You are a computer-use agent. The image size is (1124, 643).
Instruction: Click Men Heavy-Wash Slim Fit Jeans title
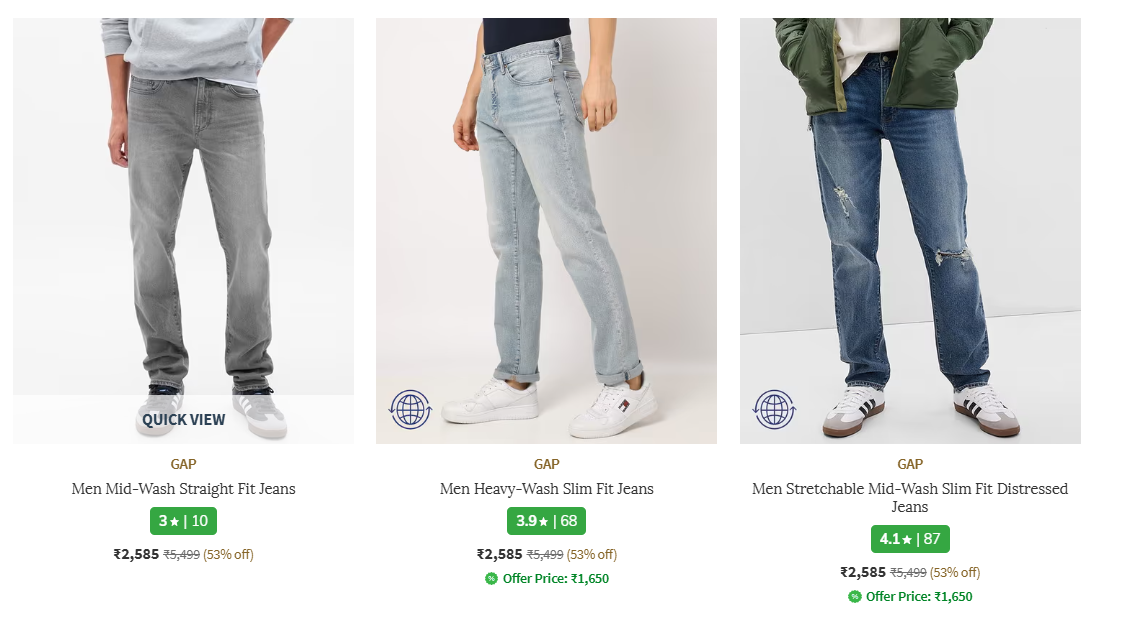coord(546,489)
